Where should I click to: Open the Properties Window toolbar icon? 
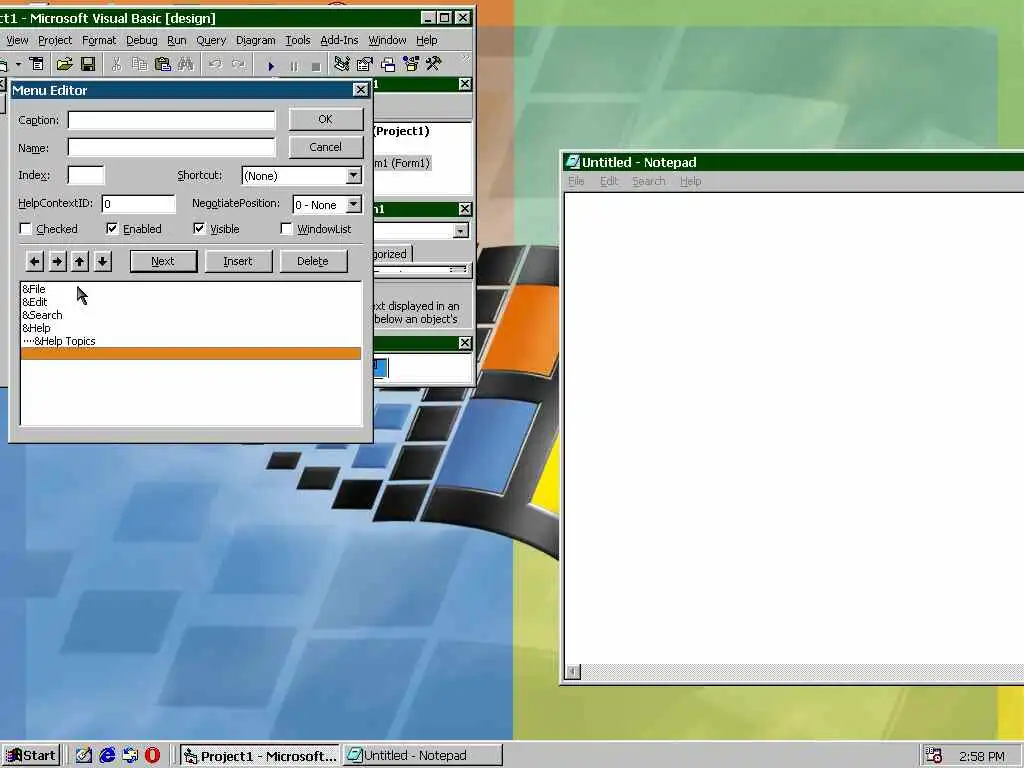click(x=364, y=64)
